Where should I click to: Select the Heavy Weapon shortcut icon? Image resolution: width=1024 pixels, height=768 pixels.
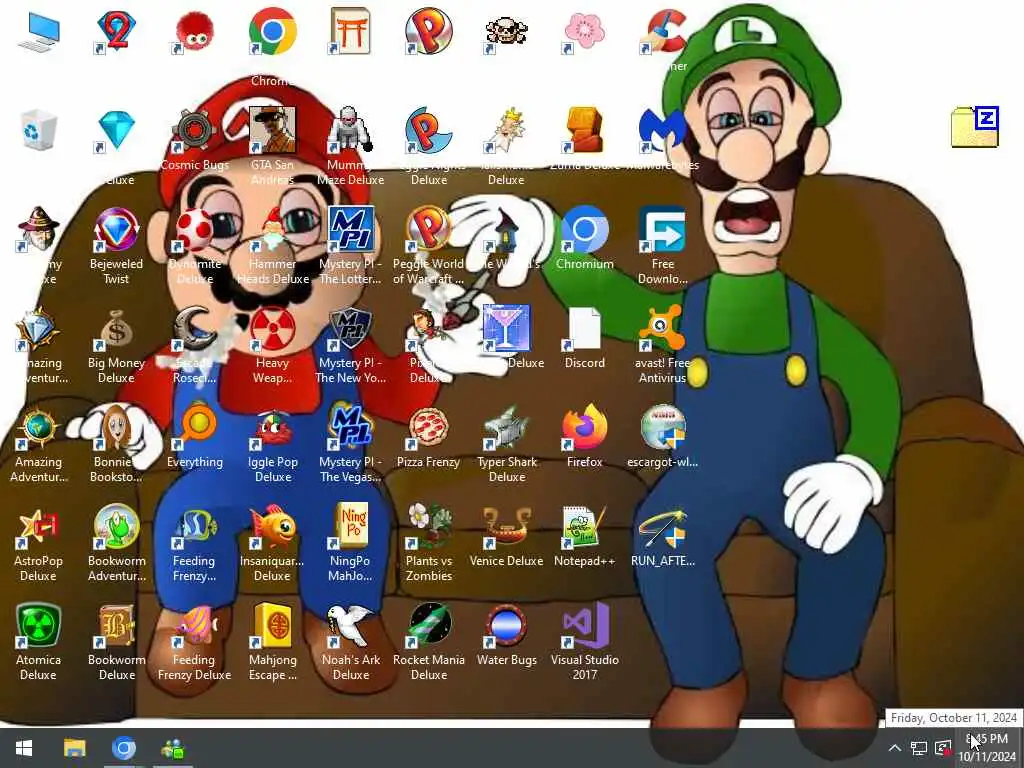pyautogui.click(x=272, y=329)
